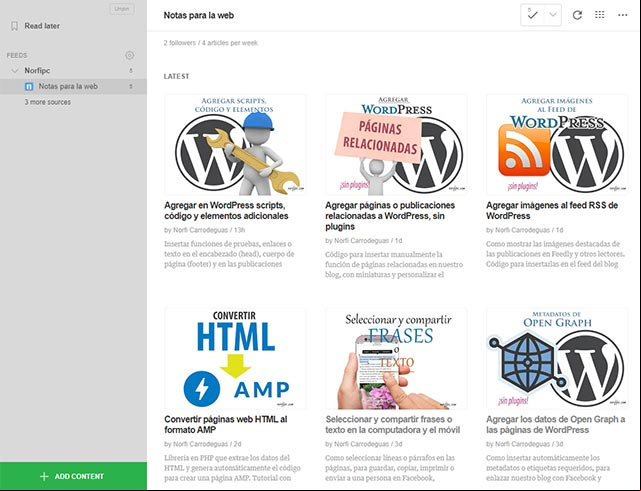Open the Páginas Relacionadas article thumbnail
The height and width of the screenshot is (491, 641).
pos(396,145)
